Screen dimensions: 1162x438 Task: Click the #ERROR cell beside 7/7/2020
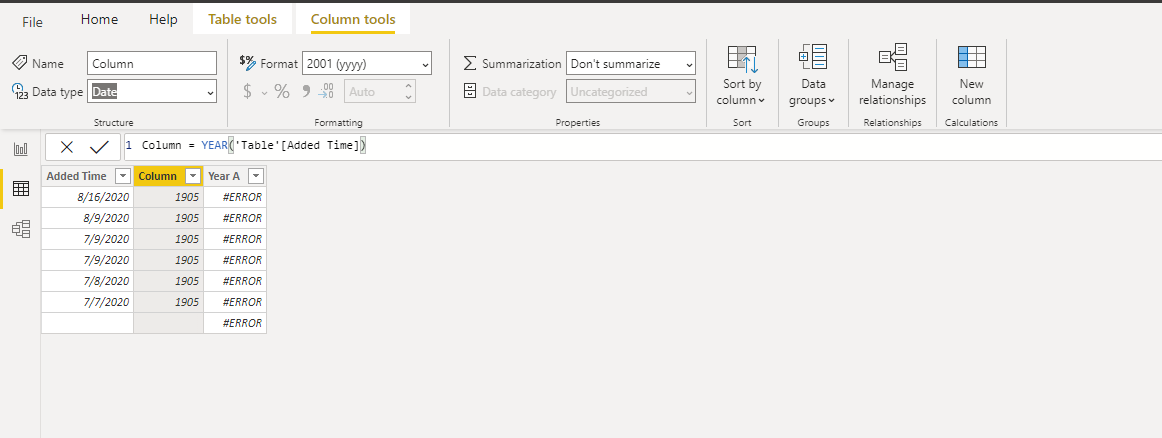coord(235,302)
